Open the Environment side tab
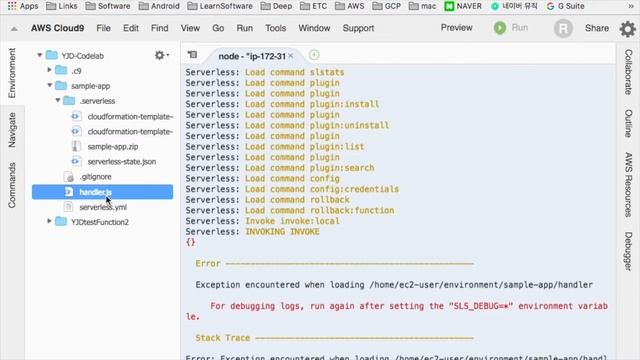Viewport: 640px width, 360px height. pos(12,73)
